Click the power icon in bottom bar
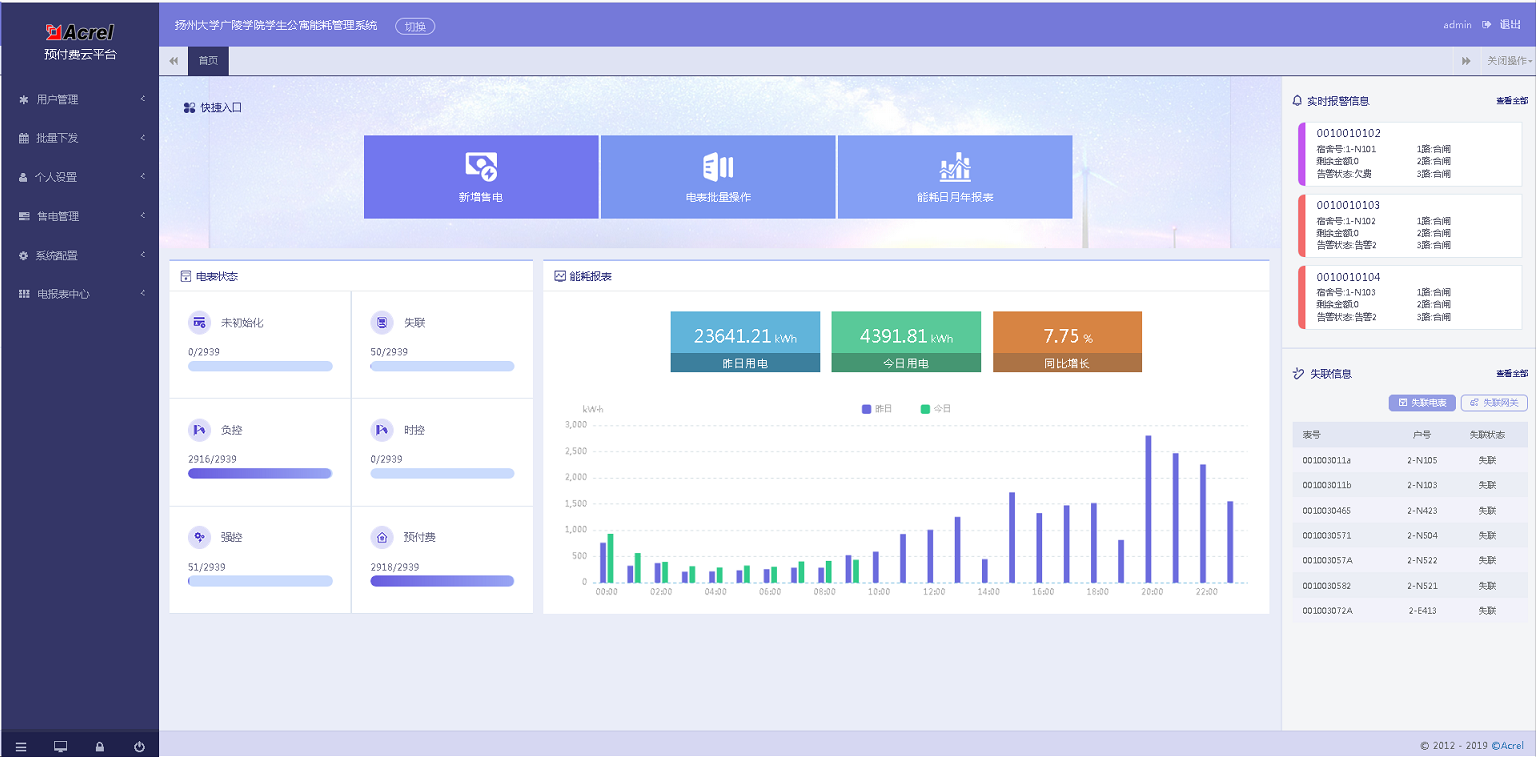Viewport: 1536px width, 757px height. tap(139, 746)
